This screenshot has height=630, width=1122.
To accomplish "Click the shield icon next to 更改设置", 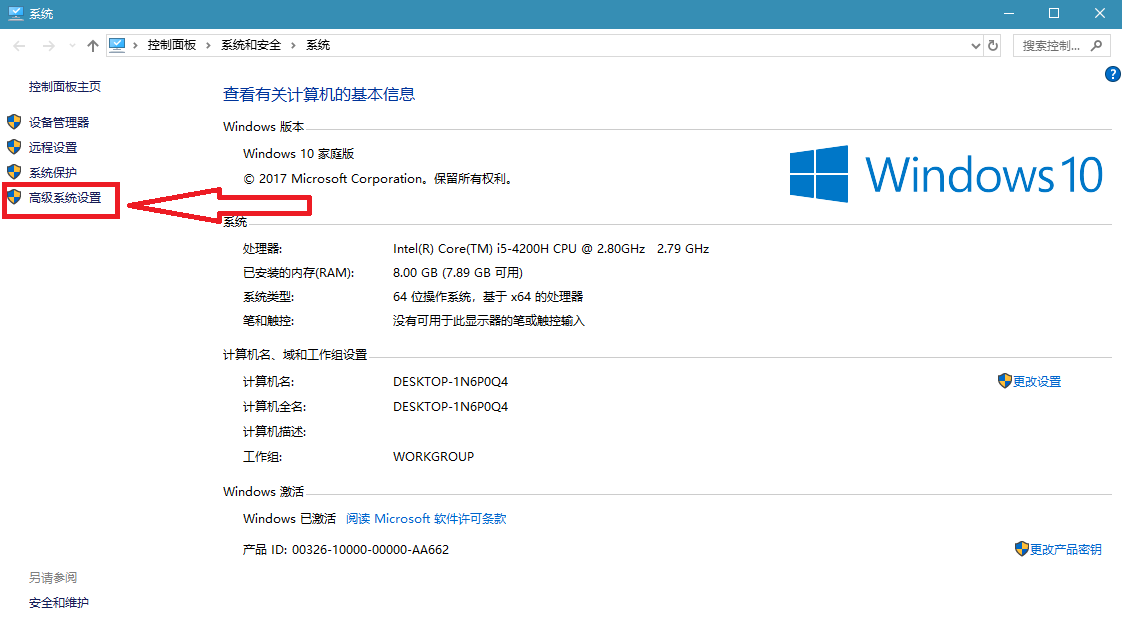I will pos(1005,381).
